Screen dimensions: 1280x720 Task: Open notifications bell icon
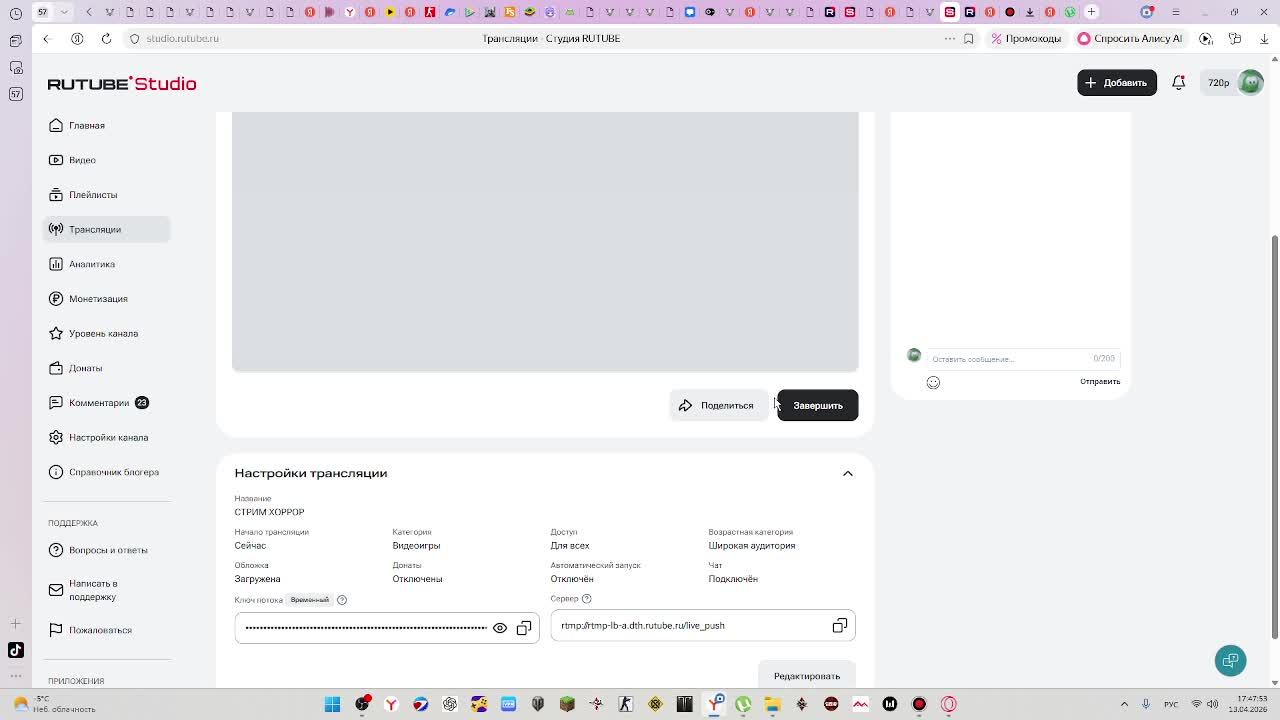pyautogui.click(x=1178, y=83)
